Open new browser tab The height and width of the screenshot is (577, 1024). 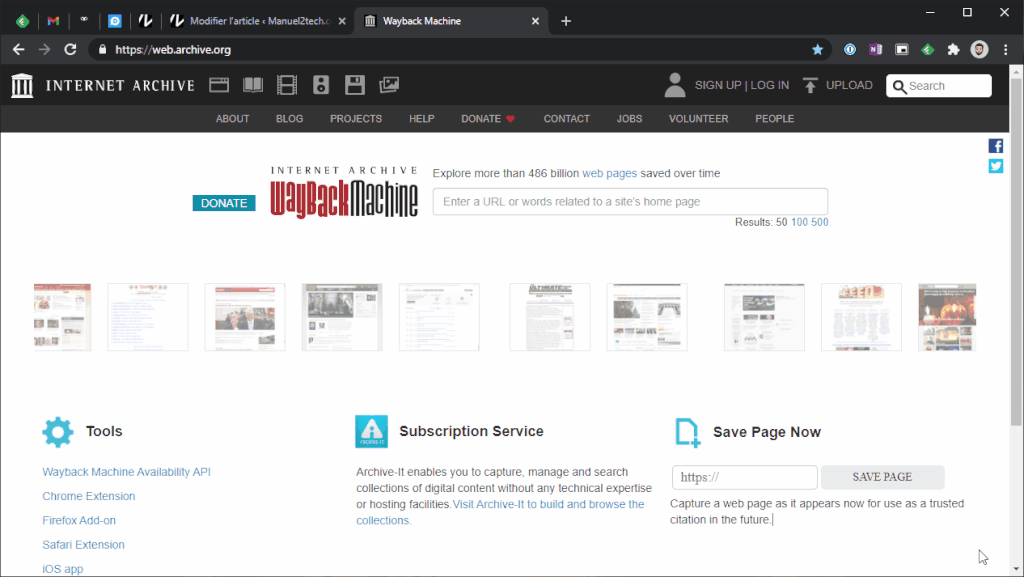pyautogui.click(x=566, y=21)
